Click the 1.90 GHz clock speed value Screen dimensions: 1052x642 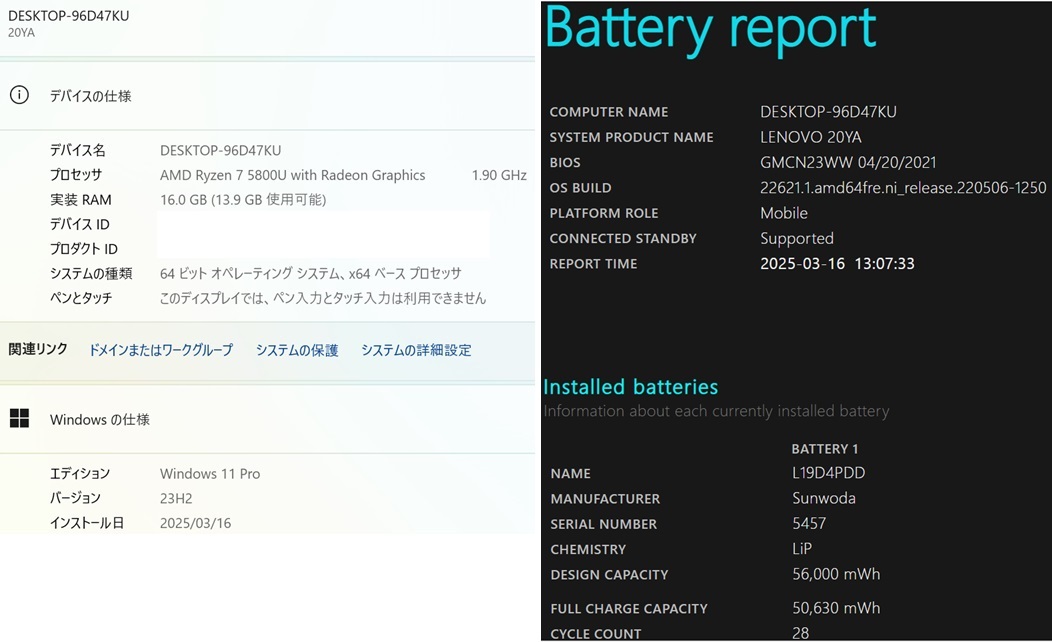tap(499, 175)
